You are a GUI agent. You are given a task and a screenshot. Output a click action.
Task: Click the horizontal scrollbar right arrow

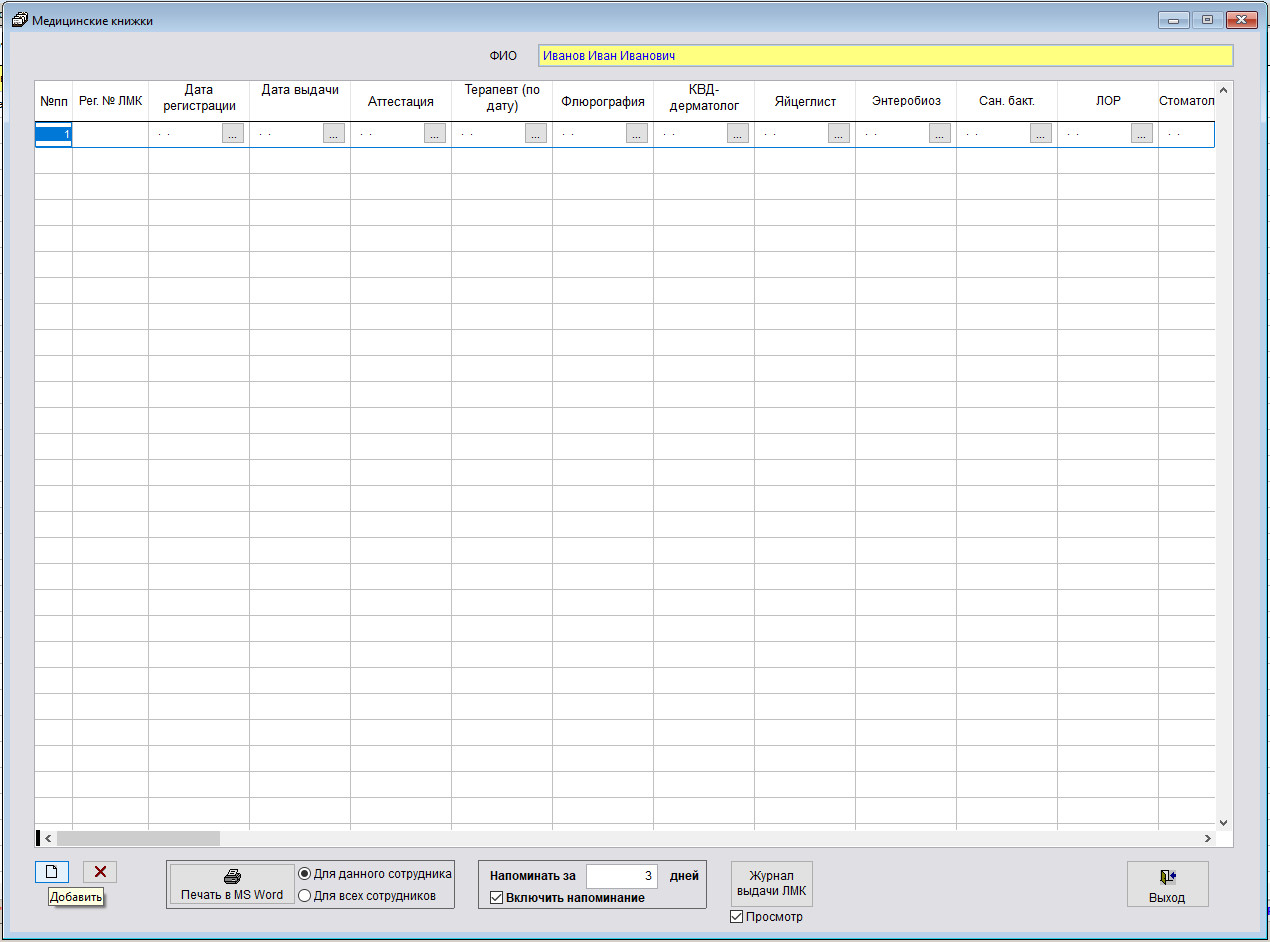pyautogui.click(x=1207, y=838)
